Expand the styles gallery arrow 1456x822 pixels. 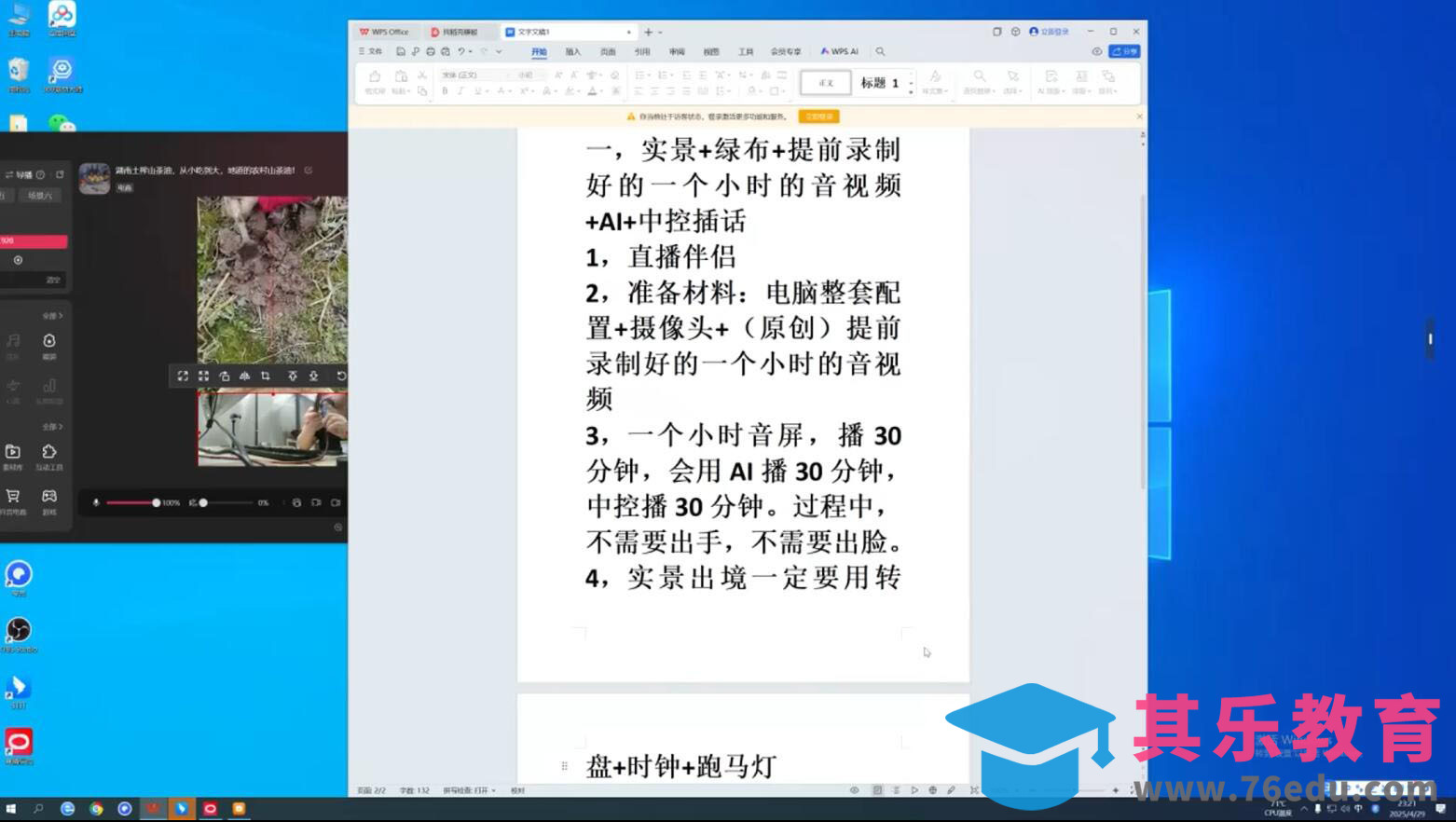click(911, 91)
